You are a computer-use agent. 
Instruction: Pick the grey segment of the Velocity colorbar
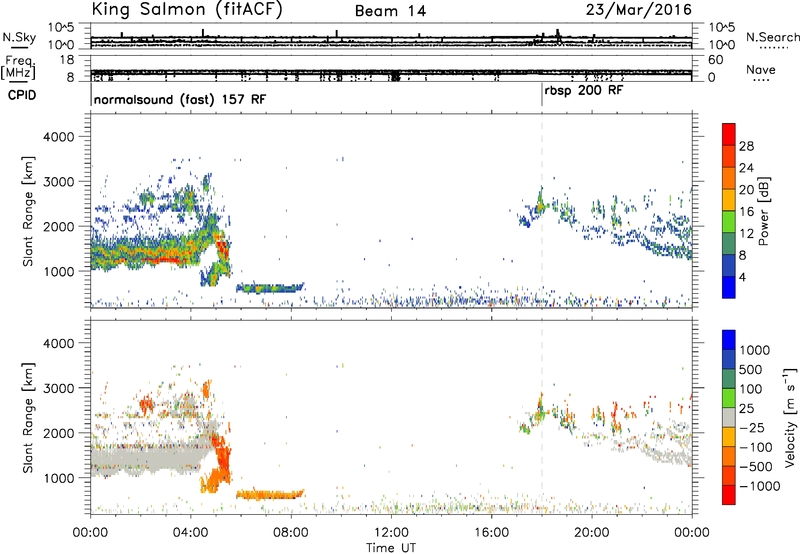pyautogui.click(x=729, y=417)
